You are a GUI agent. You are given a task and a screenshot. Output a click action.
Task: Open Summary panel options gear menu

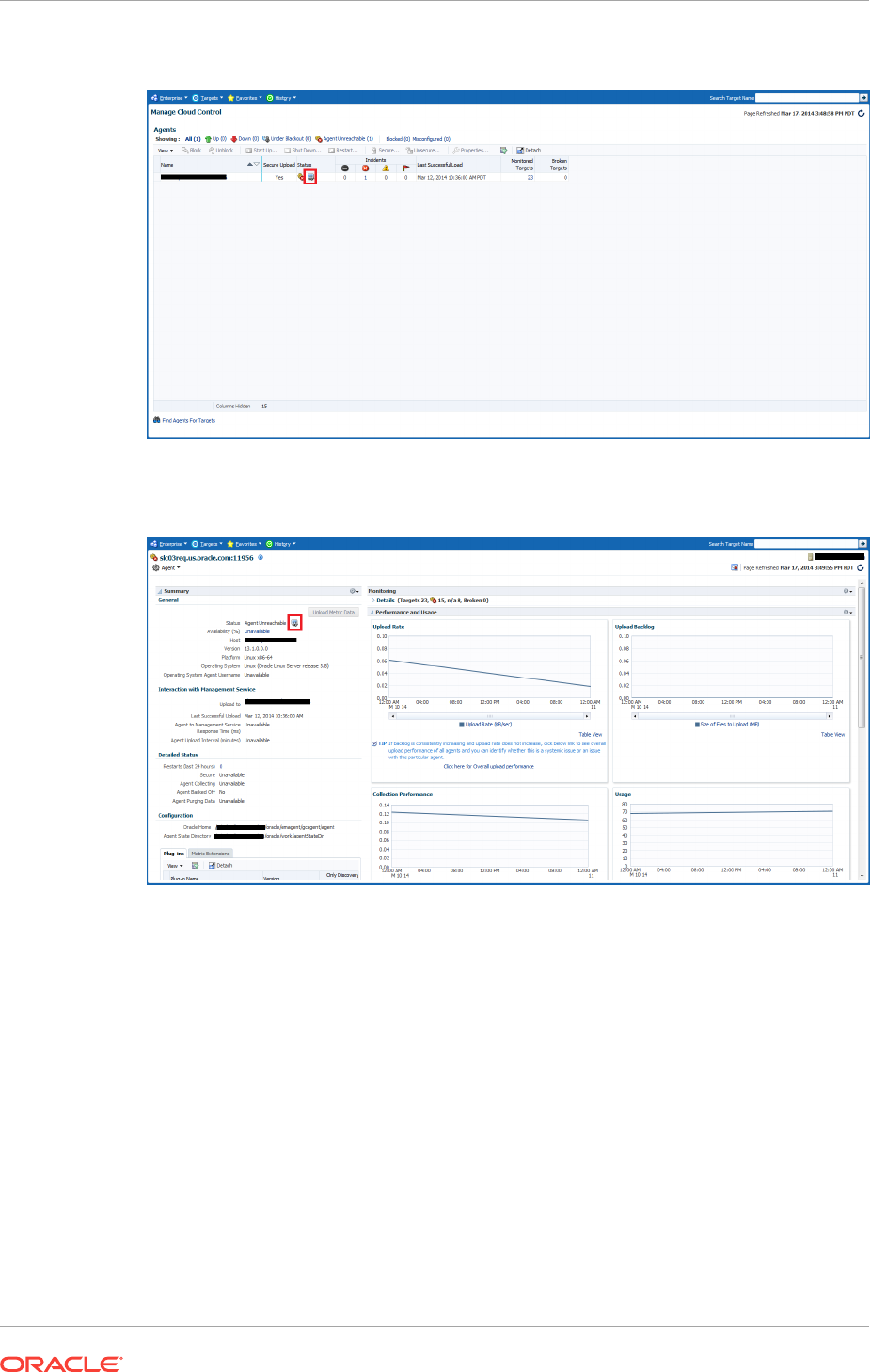click(x=355, y=592)
